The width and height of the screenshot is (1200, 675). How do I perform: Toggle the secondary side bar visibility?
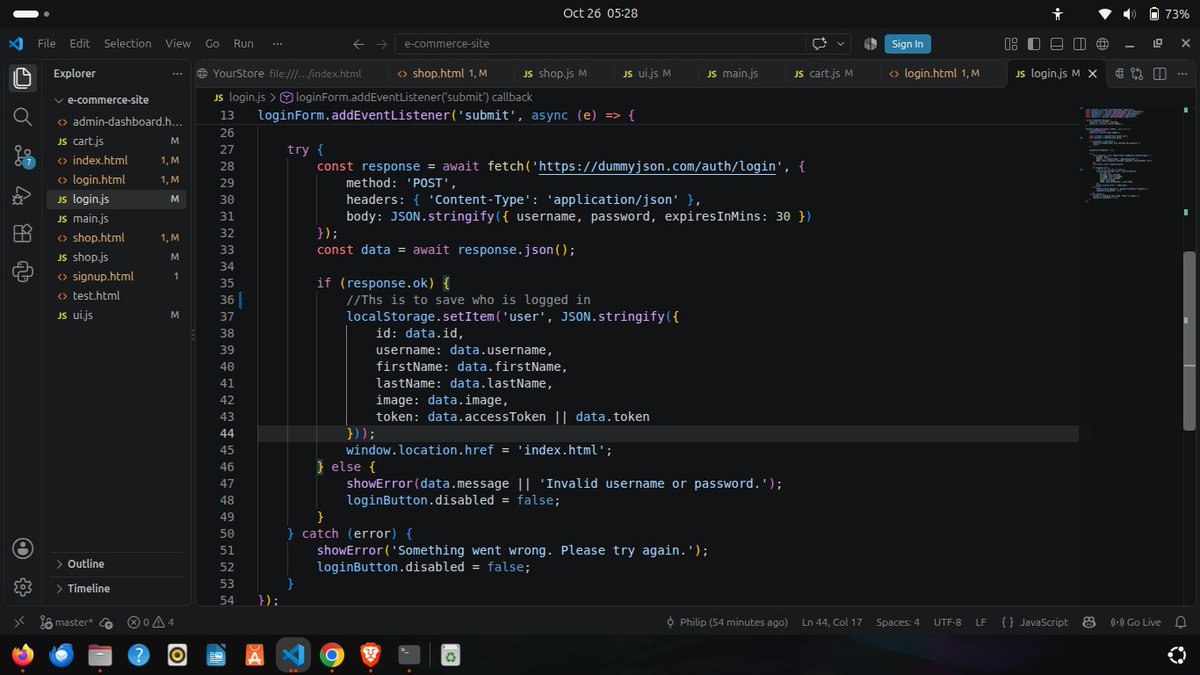coord(1079,44)
